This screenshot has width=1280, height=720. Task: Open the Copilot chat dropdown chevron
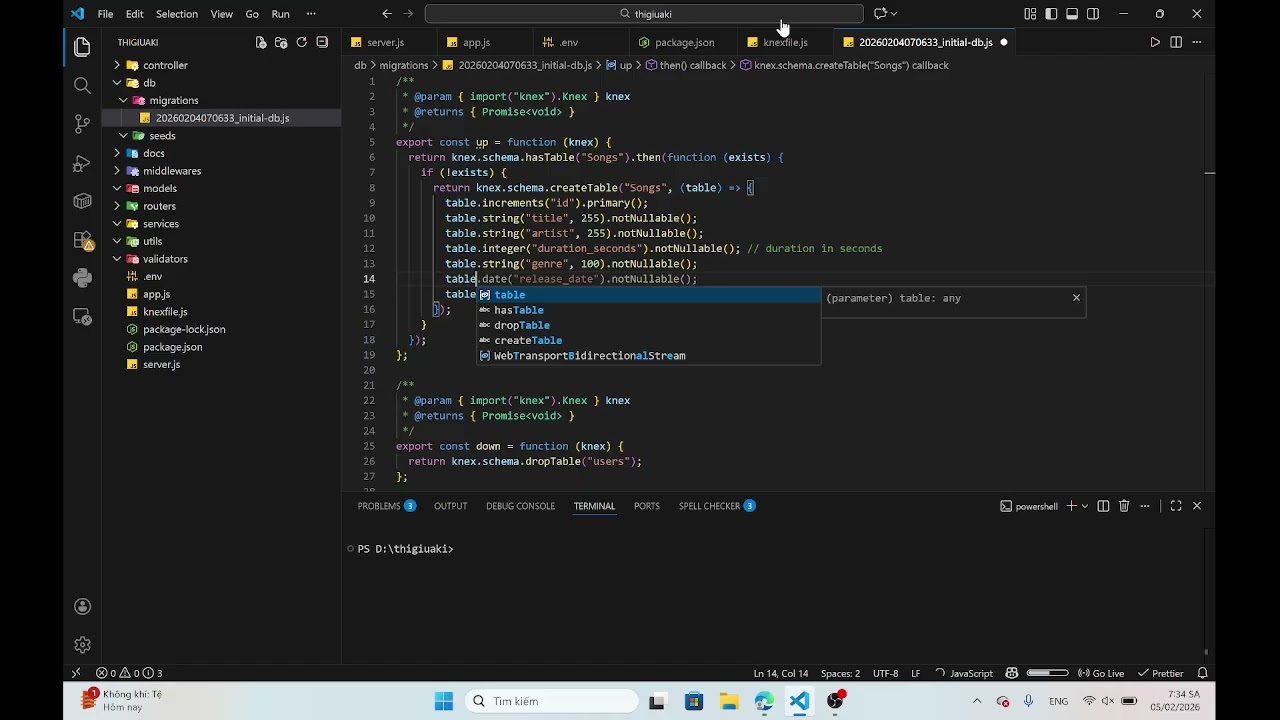pos(894,14)
